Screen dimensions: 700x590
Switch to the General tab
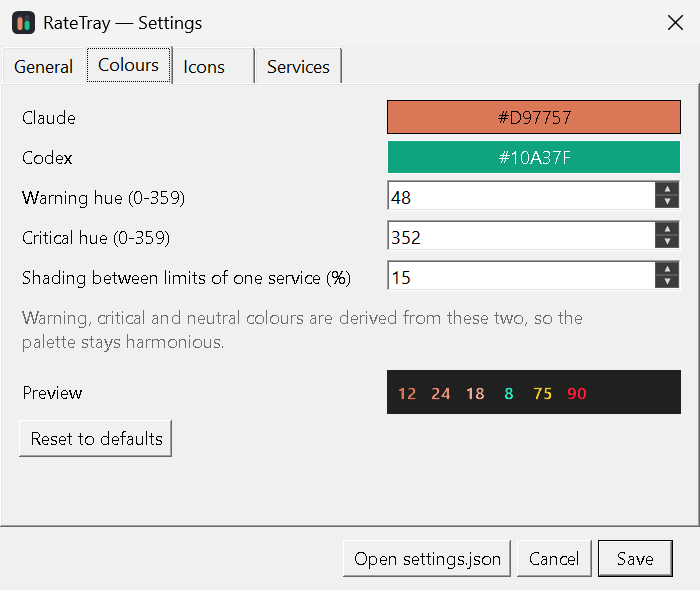pyautogui.click(x=43, y=67)
